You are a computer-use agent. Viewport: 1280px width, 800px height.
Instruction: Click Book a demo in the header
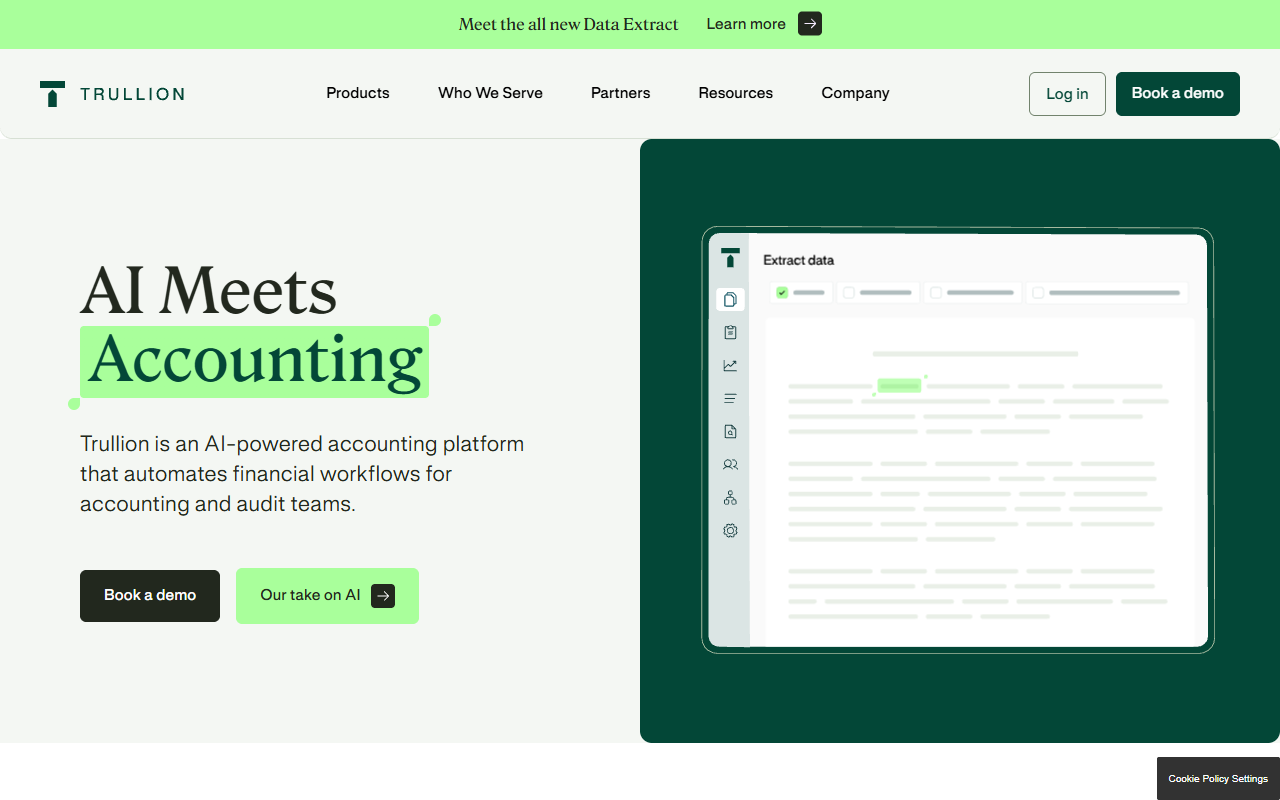point(1178,94)
